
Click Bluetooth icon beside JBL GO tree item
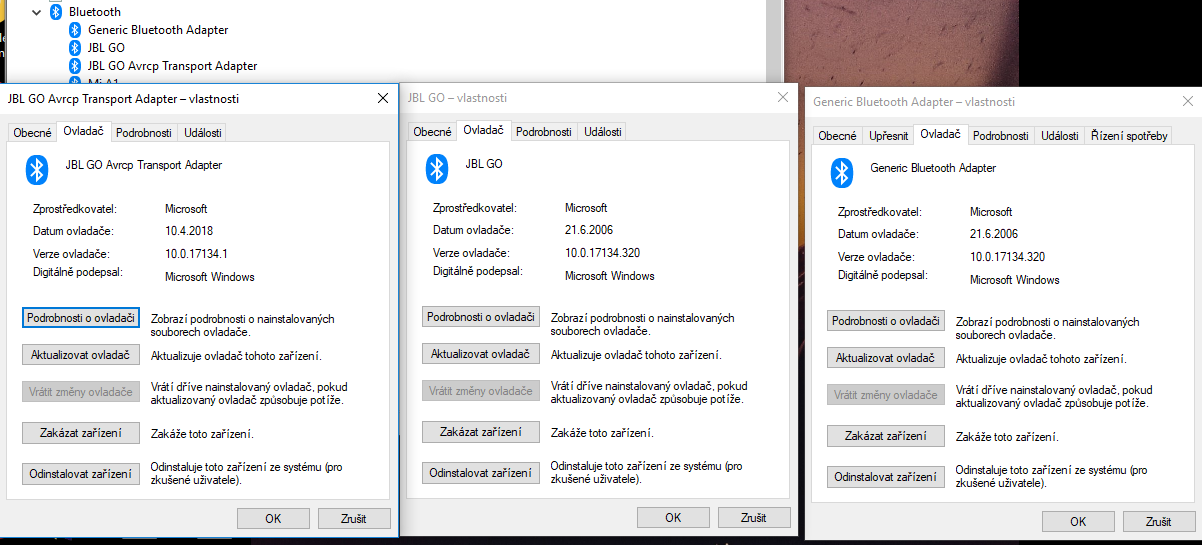pos(75,48)
